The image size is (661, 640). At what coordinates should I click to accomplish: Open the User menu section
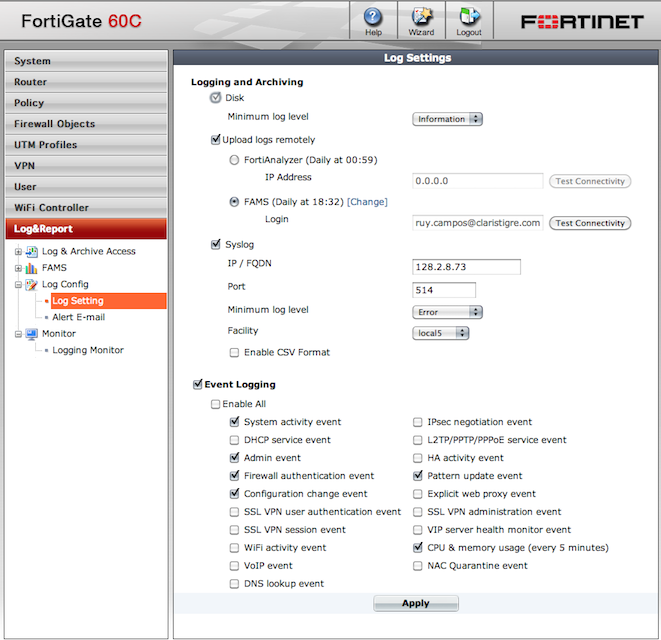pos(86,187)
